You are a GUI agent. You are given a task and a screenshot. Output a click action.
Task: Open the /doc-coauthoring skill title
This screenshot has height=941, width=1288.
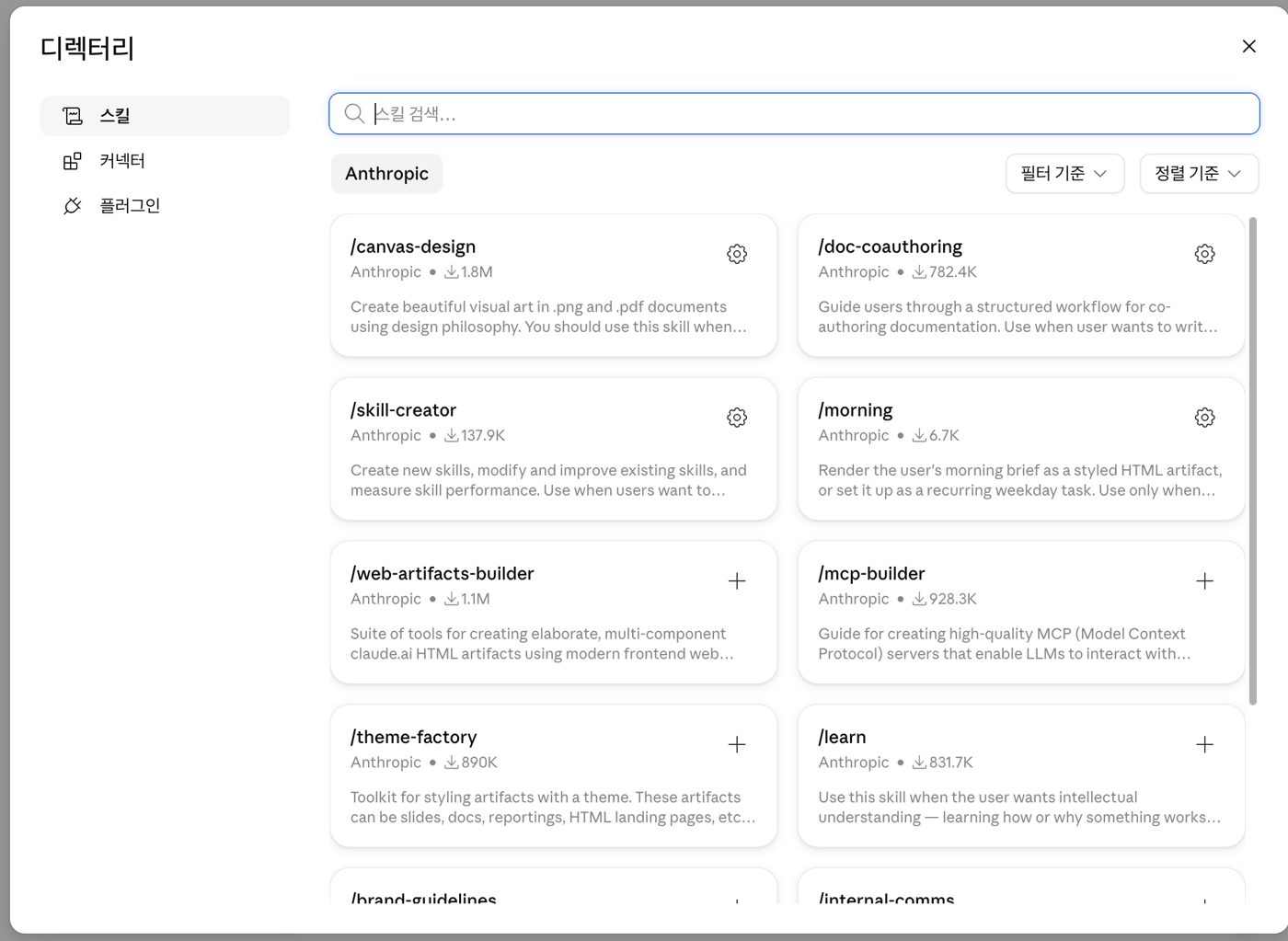click(890, 247)
